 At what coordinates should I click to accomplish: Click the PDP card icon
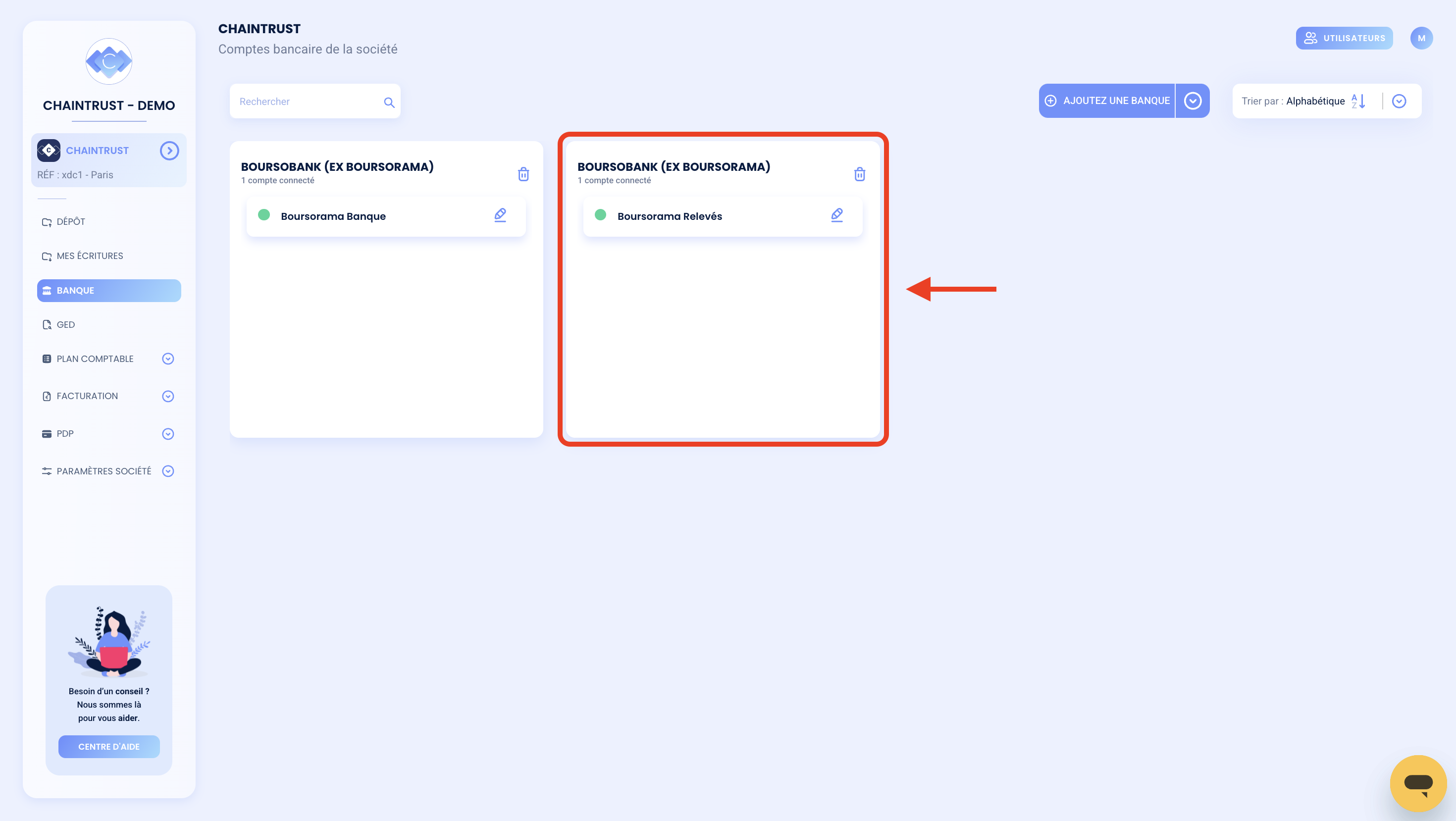[47, 434]
